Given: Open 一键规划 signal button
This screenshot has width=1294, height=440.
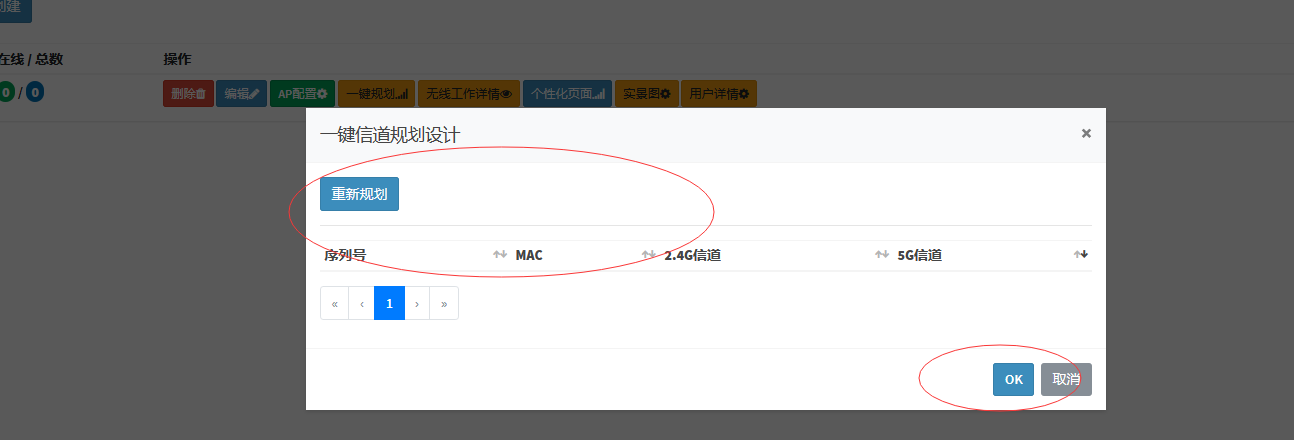Looking at the screenshot, I should [376, 94].
